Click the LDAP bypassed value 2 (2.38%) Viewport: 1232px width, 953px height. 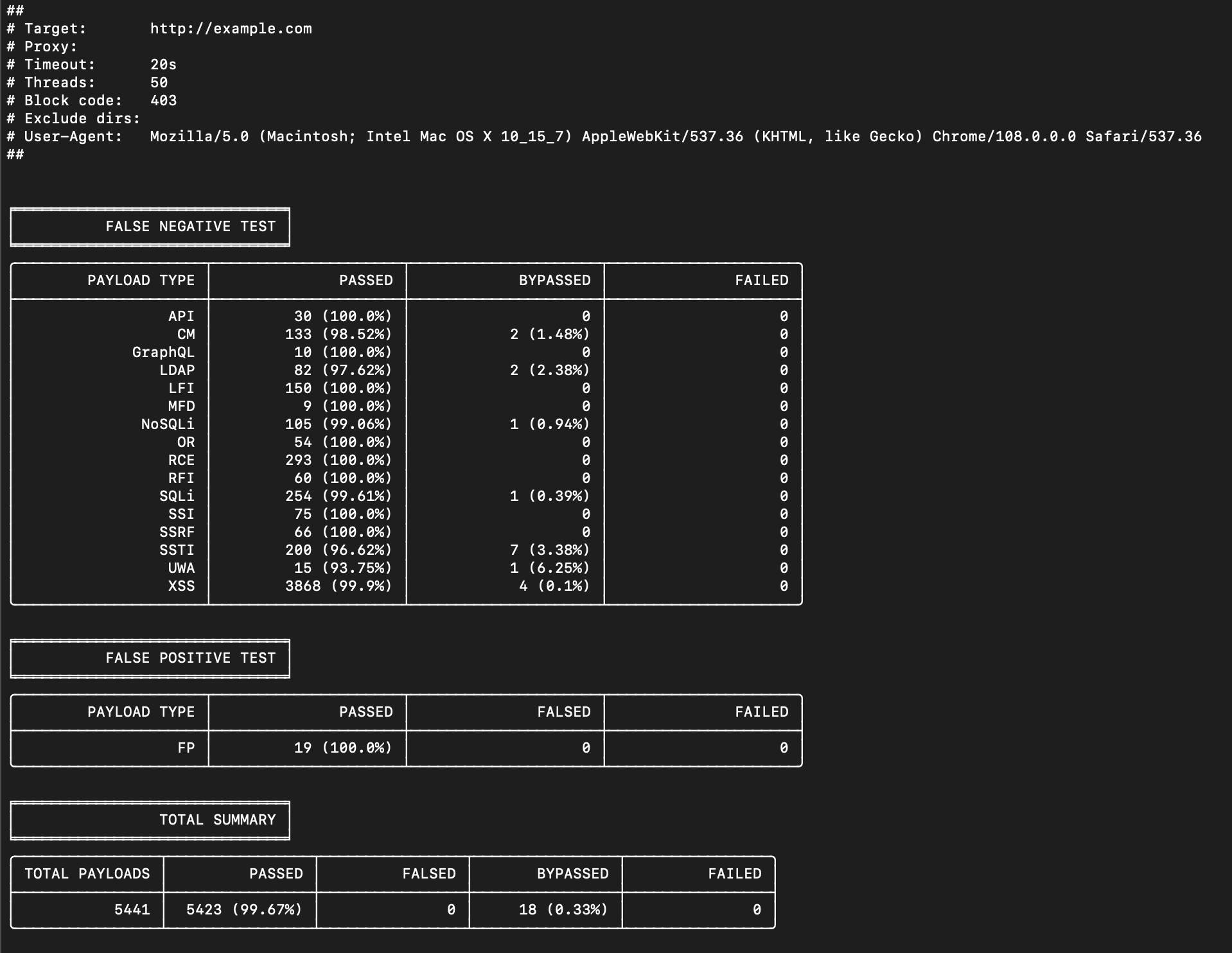[x=549, y=371]
